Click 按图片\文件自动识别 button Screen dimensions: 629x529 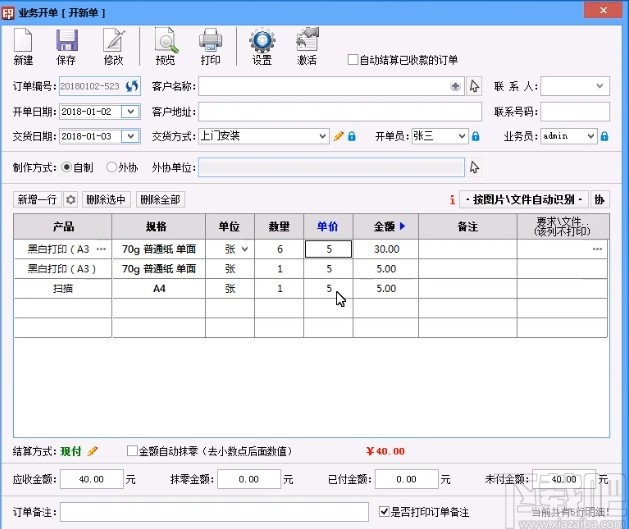click(523, 199)
